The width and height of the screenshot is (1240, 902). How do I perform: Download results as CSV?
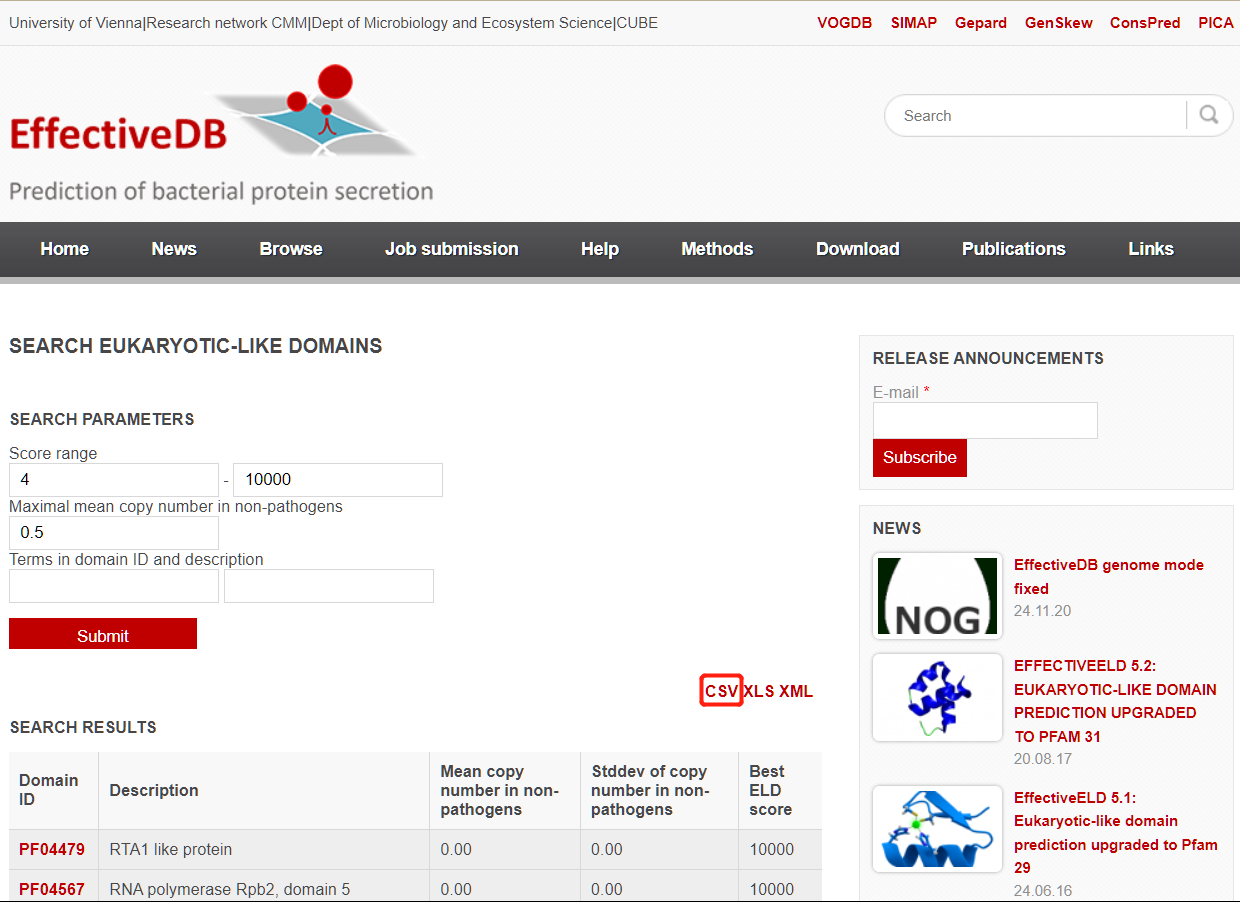click(721, 691)
